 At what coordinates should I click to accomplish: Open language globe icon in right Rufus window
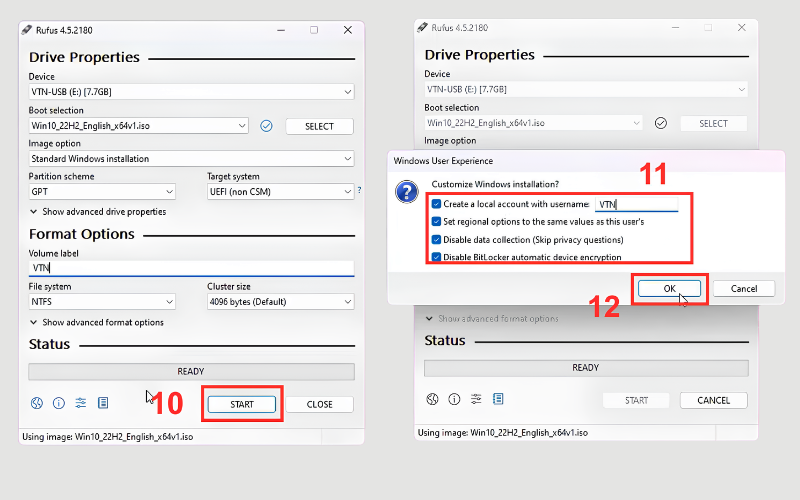[432, 399]
